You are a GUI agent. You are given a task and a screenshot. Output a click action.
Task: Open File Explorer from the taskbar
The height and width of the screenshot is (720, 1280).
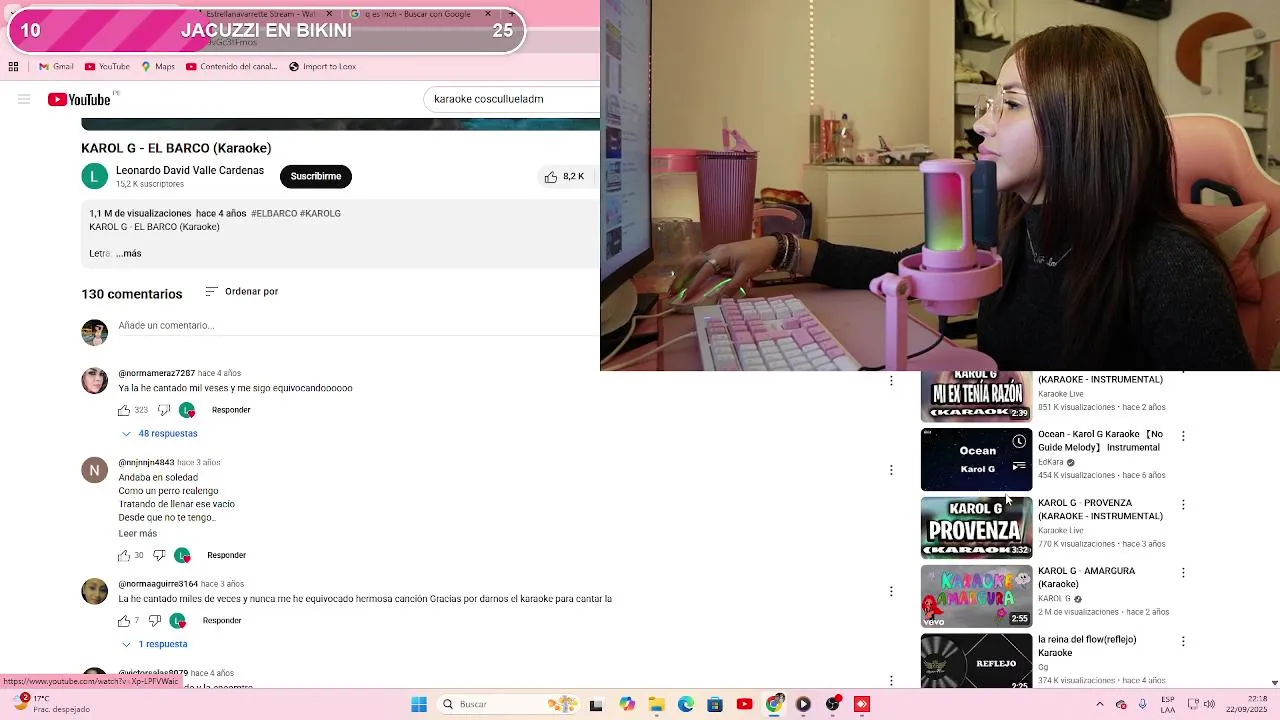656,704
